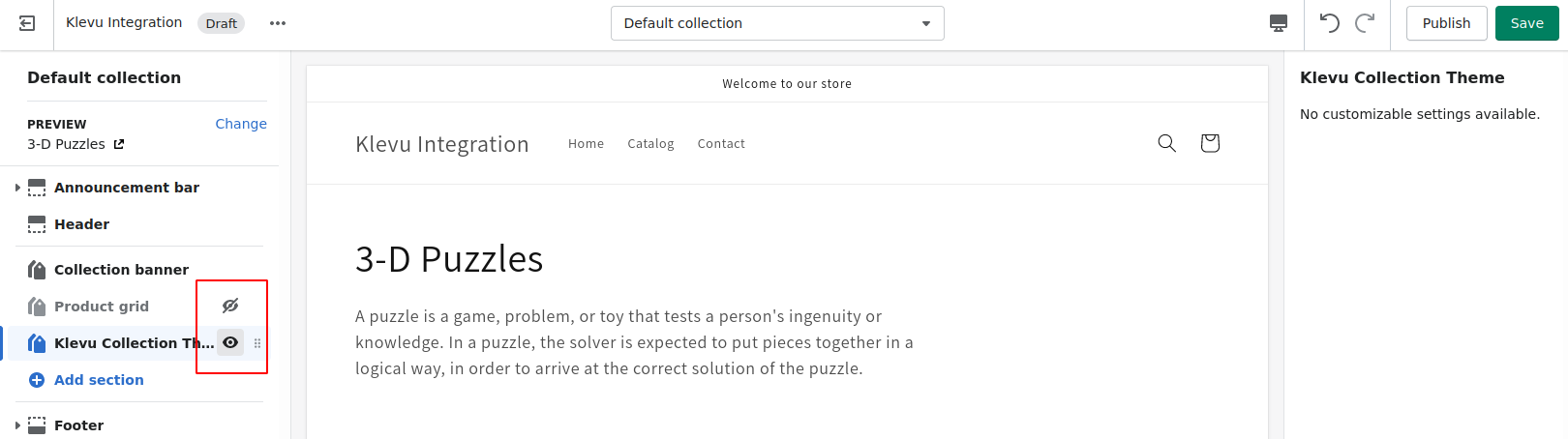Expand the Footer section
Image resolution: width=1568 pixels, height=439 pixels.
[17, 425]
